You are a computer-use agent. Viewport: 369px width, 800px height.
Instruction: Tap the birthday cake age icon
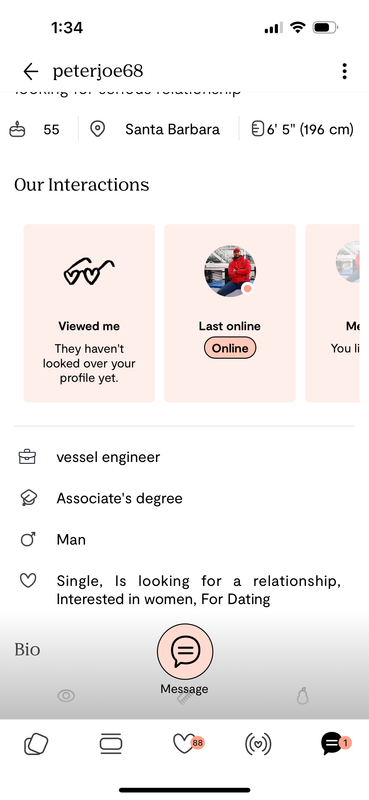point(17,130)
